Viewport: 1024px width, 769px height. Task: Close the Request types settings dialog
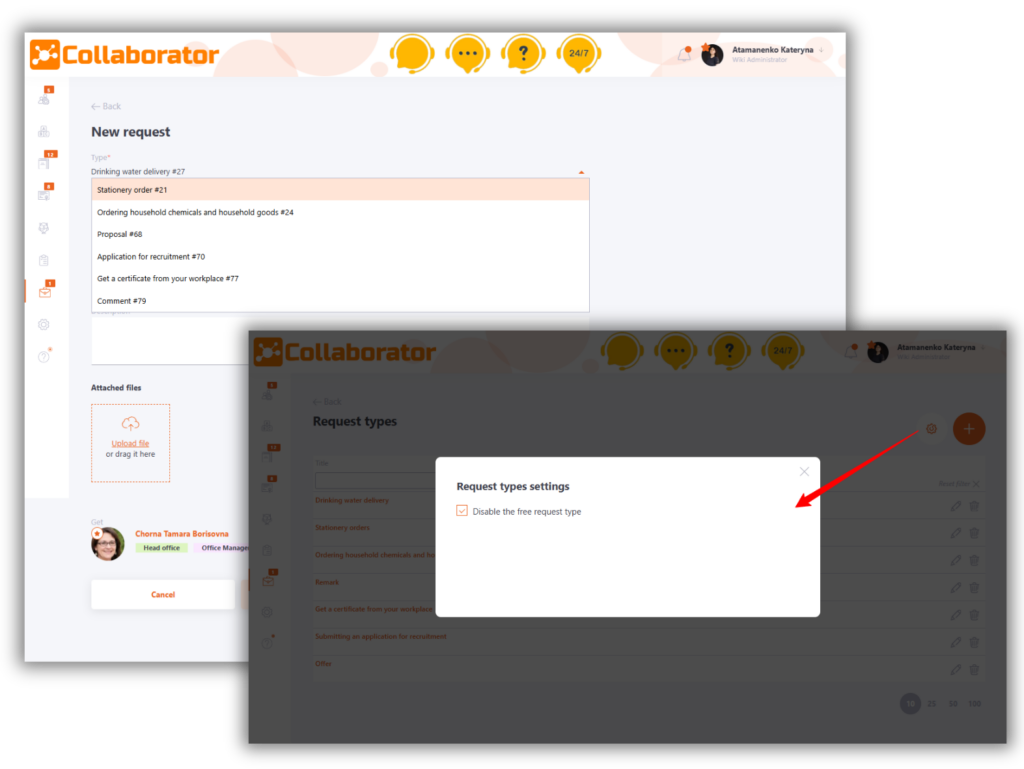804,471
